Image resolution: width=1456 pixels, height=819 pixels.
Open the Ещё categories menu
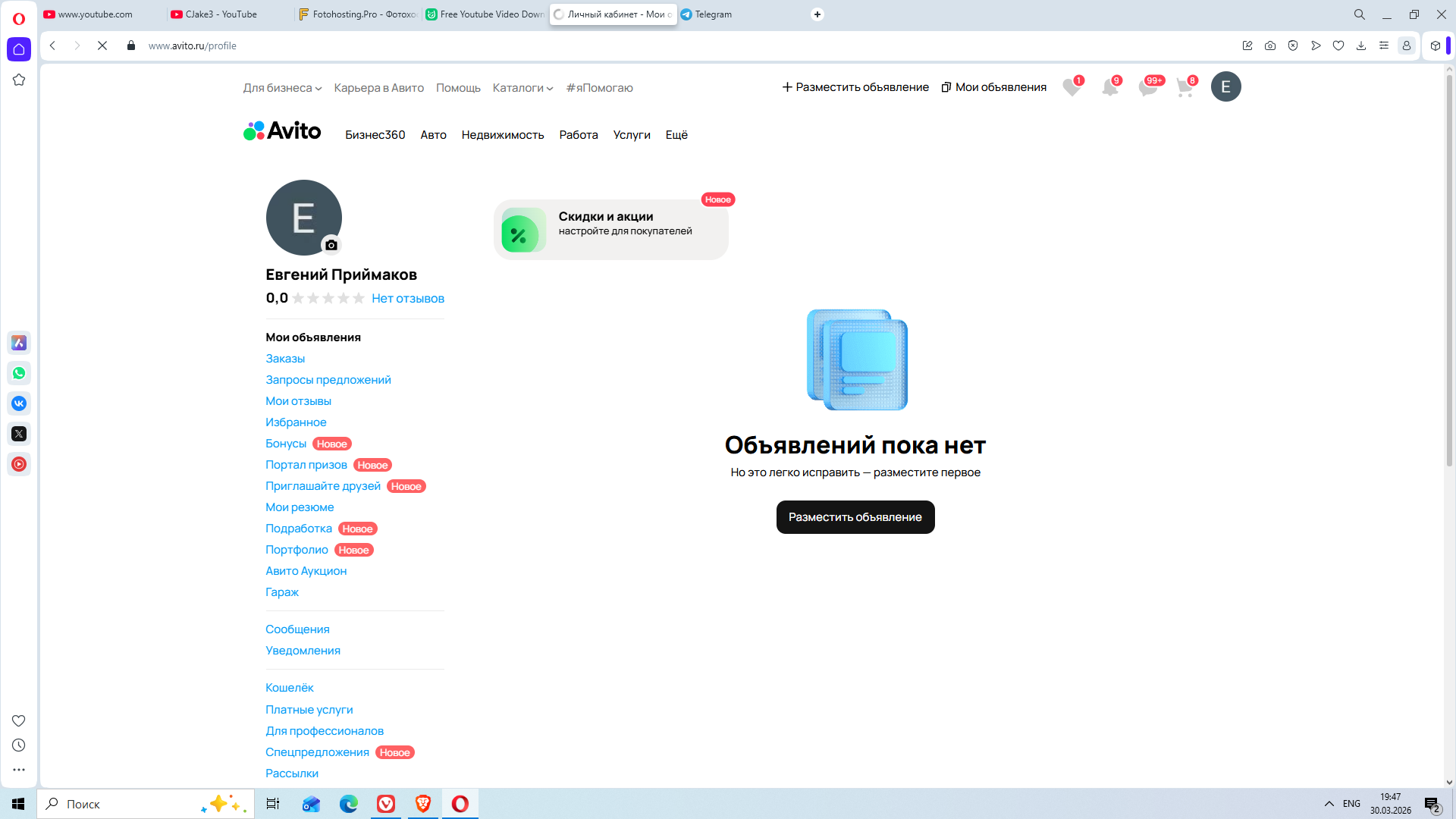(x=676, y=135)
